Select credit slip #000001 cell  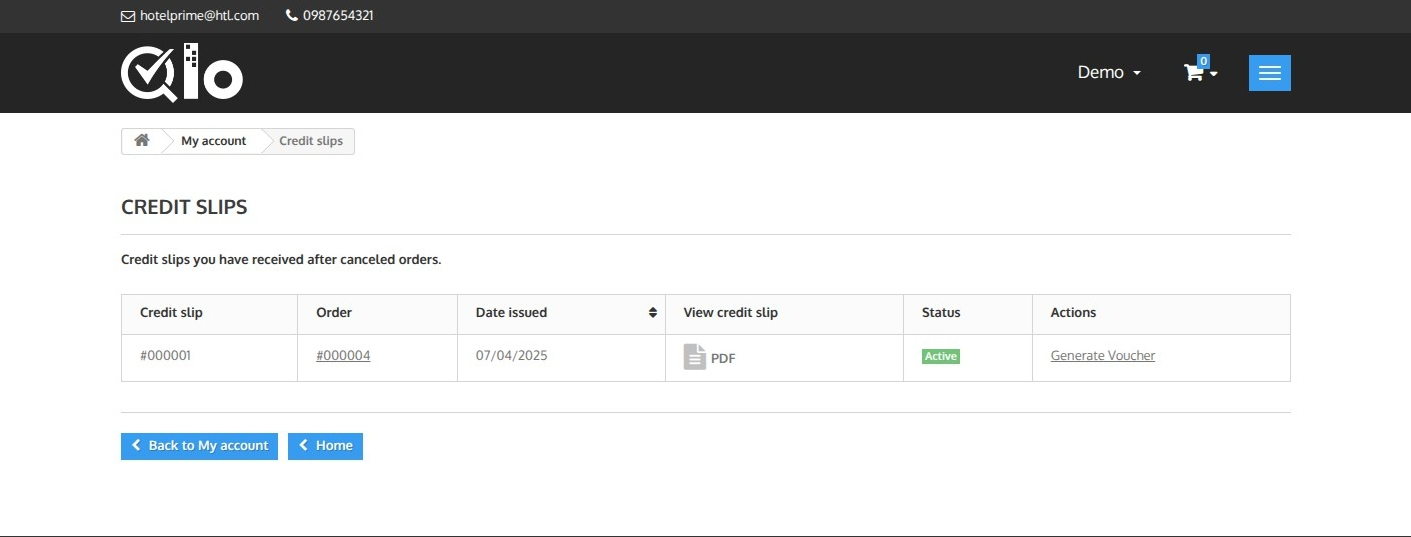click(209, 357)
